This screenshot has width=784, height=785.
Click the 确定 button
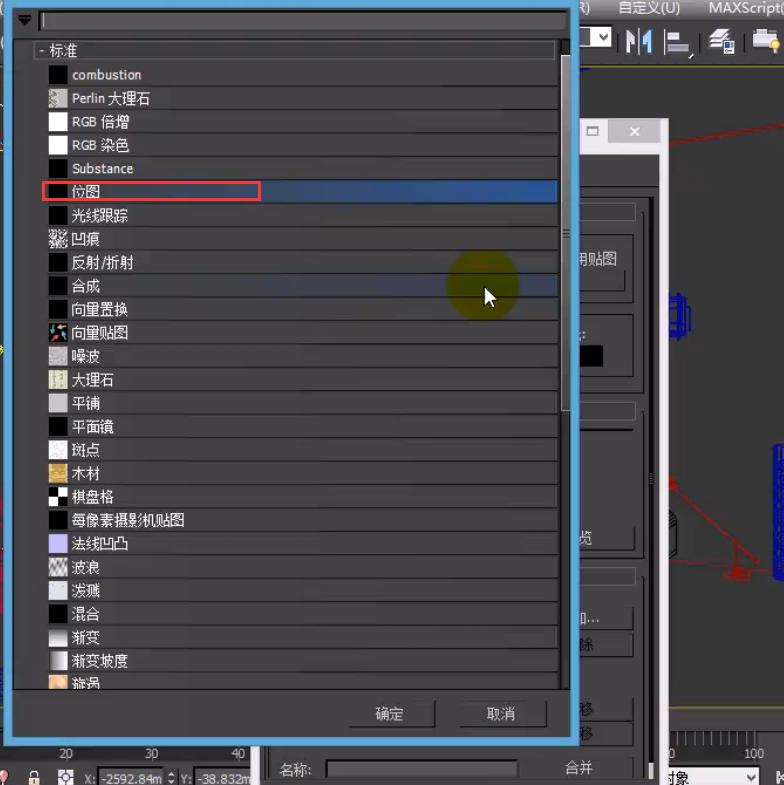pos(390,714)
